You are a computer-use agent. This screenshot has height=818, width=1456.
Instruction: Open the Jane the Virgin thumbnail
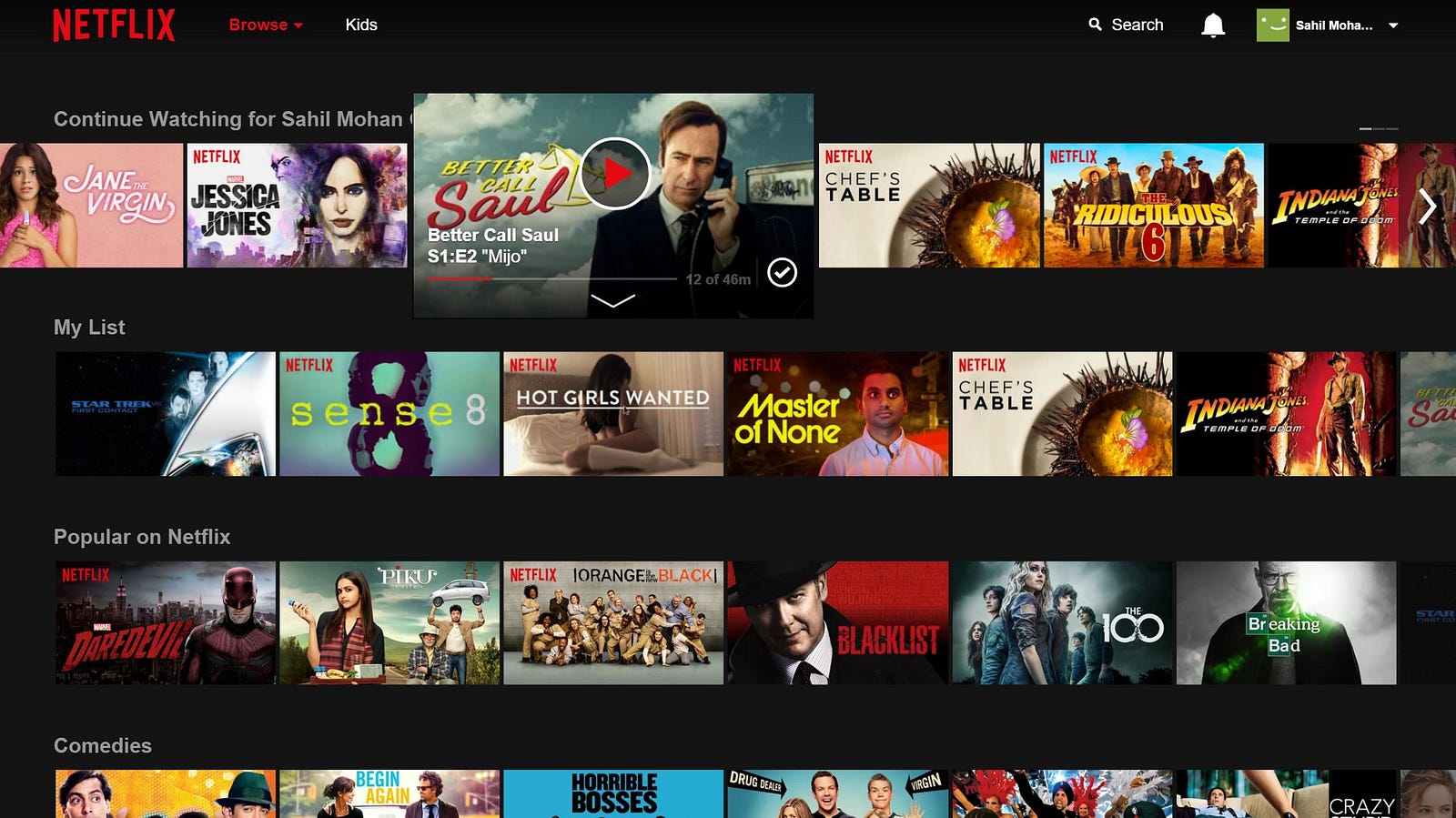point(91,205)
